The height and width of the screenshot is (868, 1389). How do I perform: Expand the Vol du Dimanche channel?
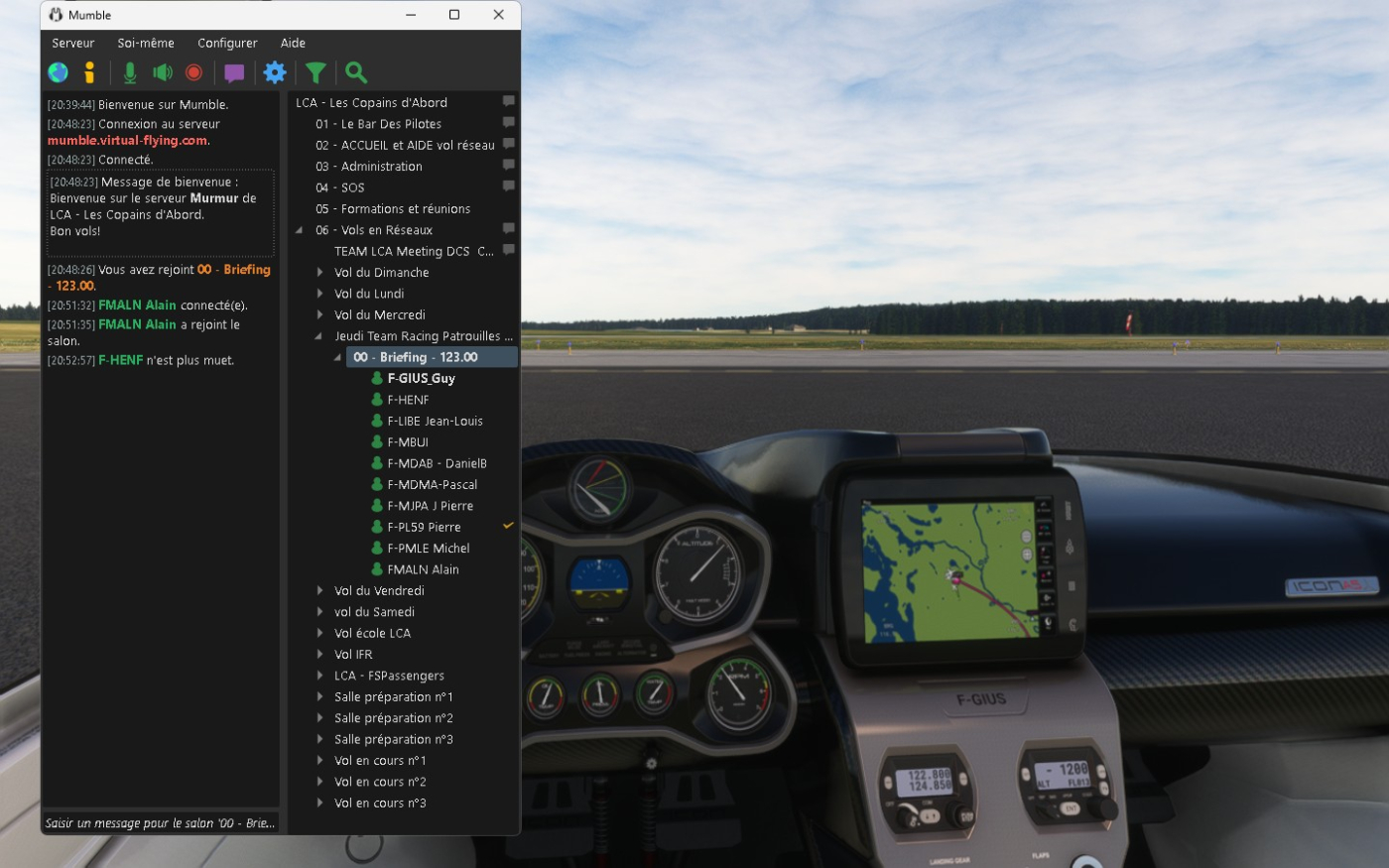[319, 272]
